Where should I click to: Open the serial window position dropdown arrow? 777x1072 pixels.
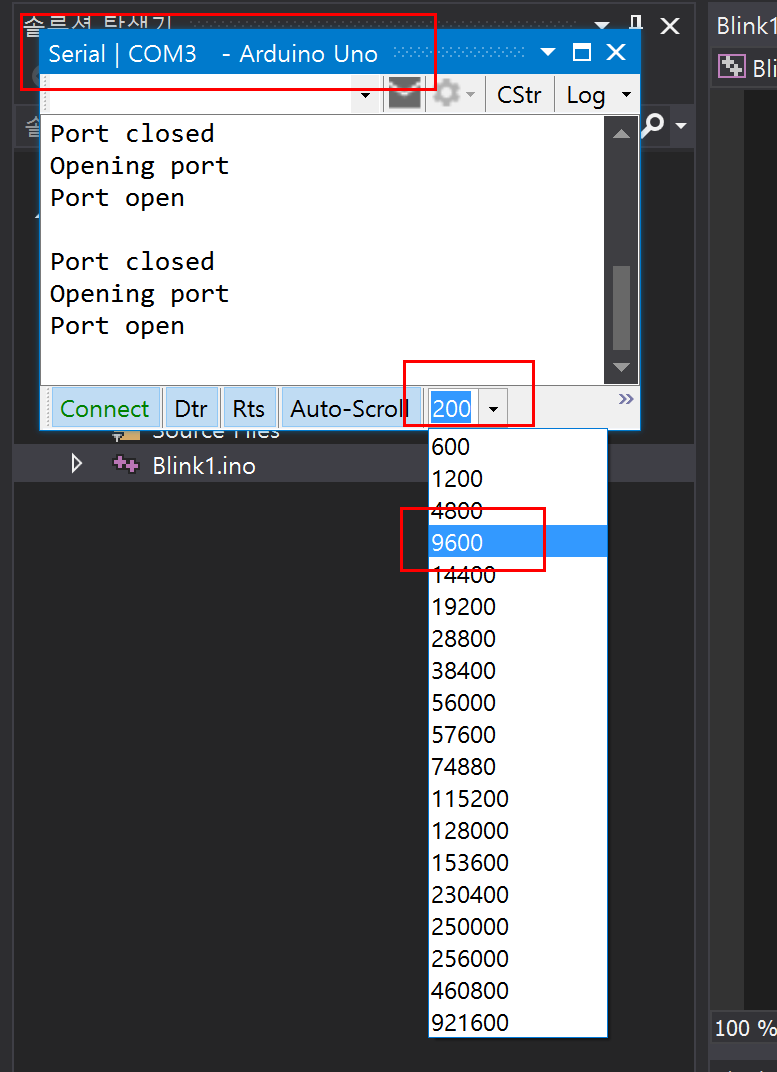[x=548, y=53]
